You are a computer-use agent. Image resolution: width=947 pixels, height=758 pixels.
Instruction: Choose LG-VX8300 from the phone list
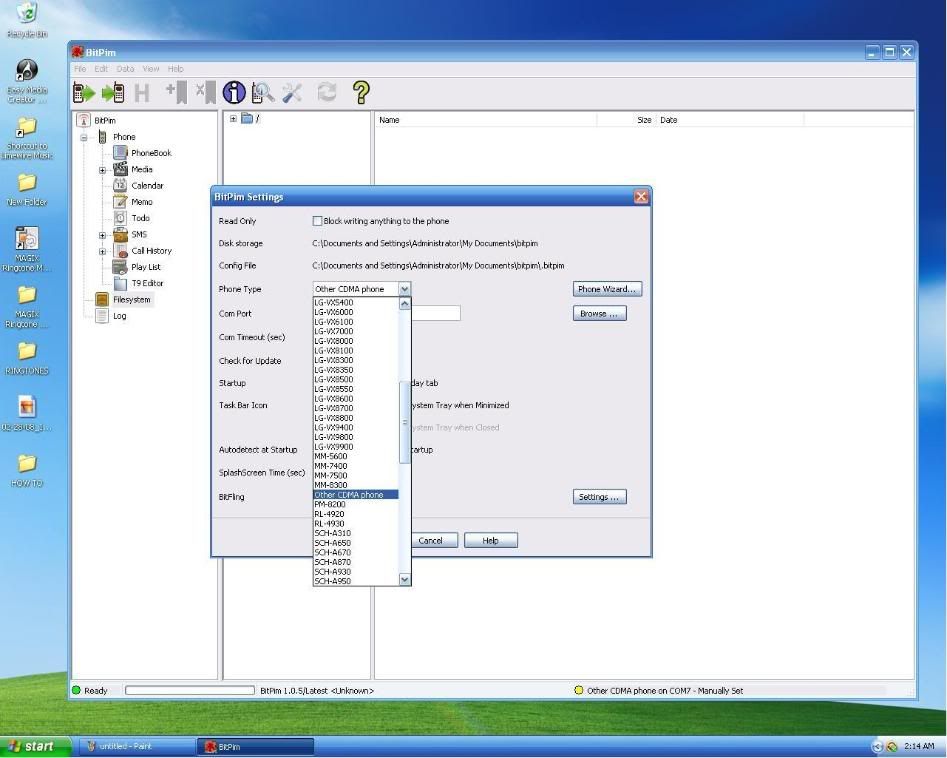pos(356,360)
